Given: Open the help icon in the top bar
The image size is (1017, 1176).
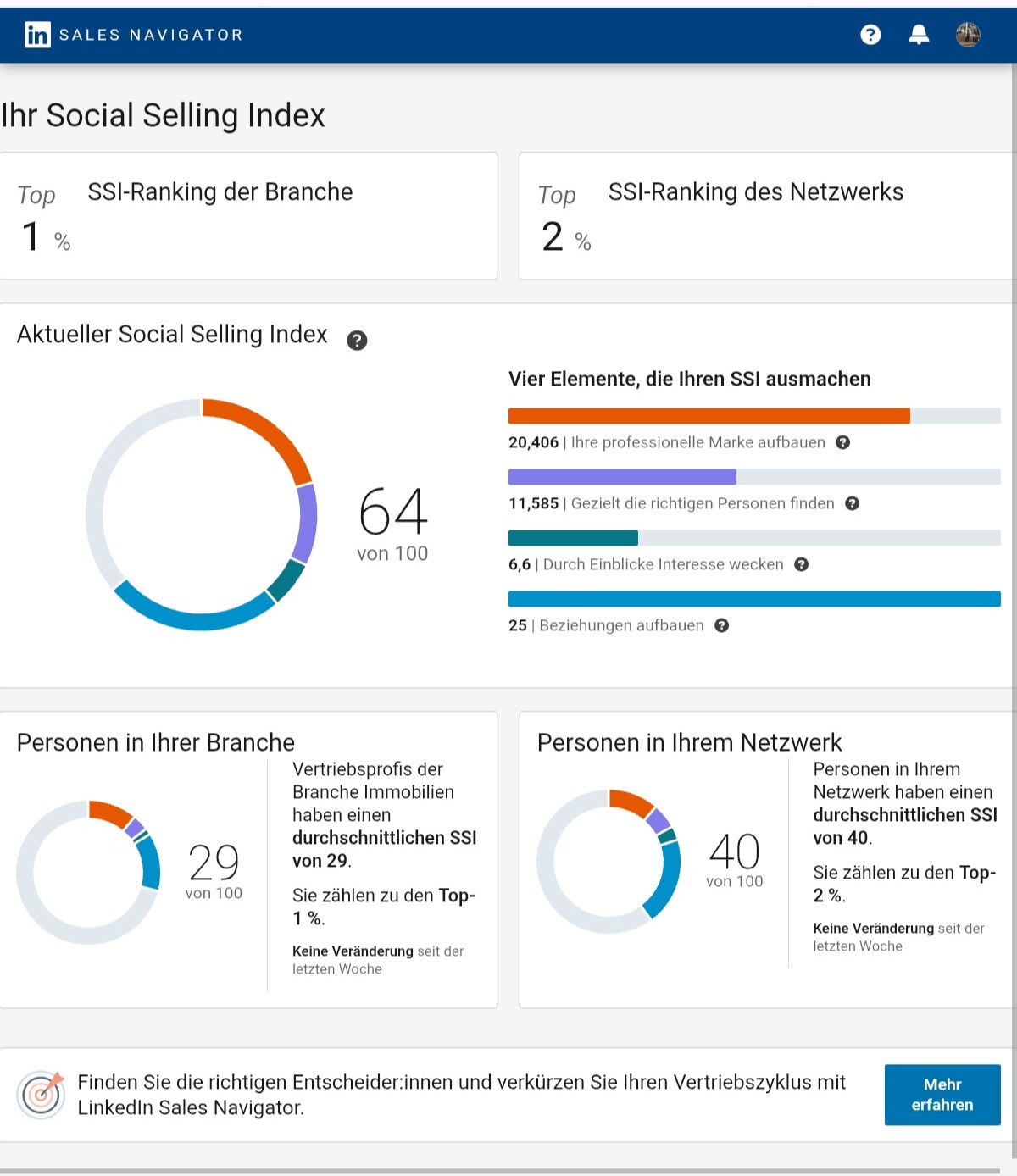Looking at the screenshot, I should pos(870,35).
